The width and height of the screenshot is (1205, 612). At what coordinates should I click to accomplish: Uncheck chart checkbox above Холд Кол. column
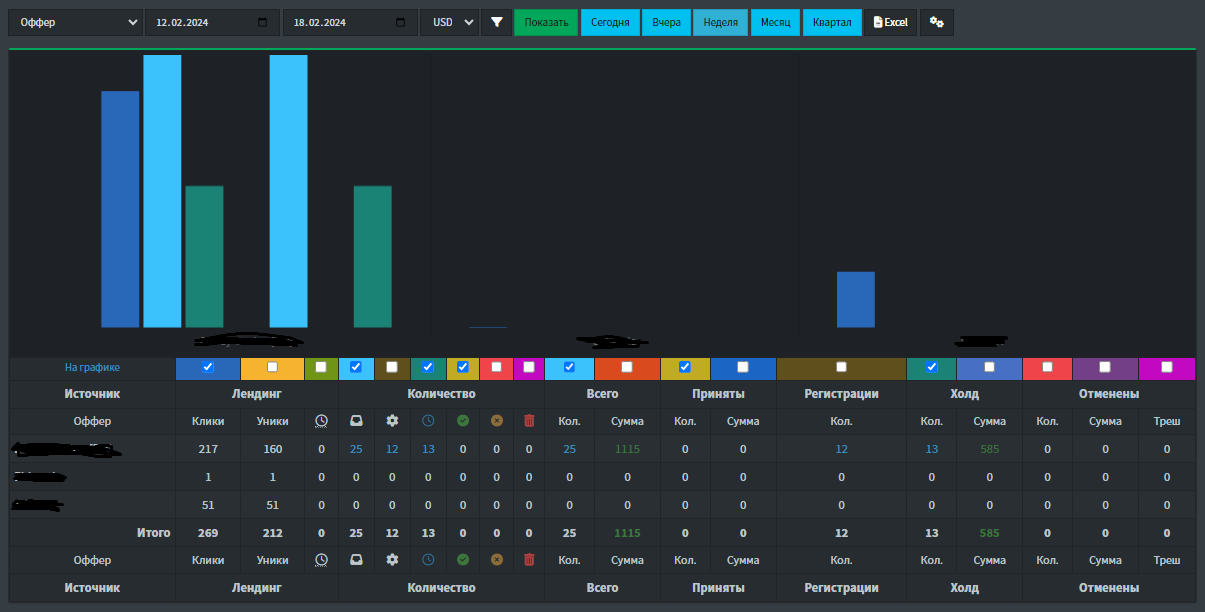(932, 367)
